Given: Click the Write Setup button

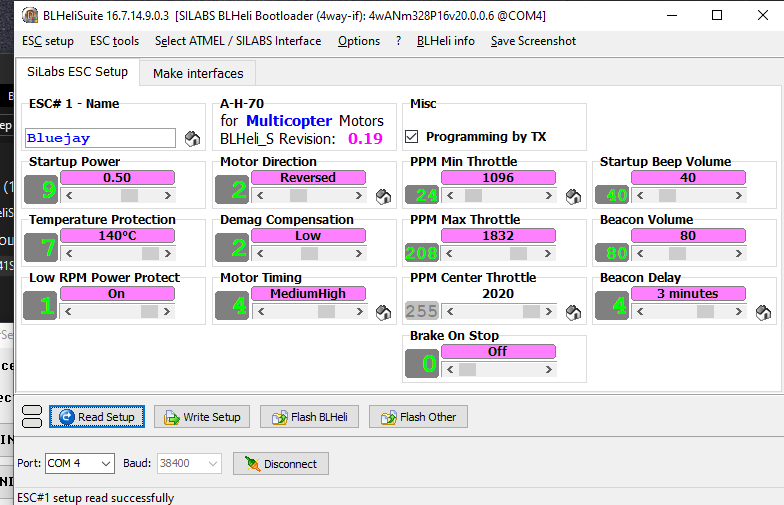Looking at the screenshot, I should (202, 416).
